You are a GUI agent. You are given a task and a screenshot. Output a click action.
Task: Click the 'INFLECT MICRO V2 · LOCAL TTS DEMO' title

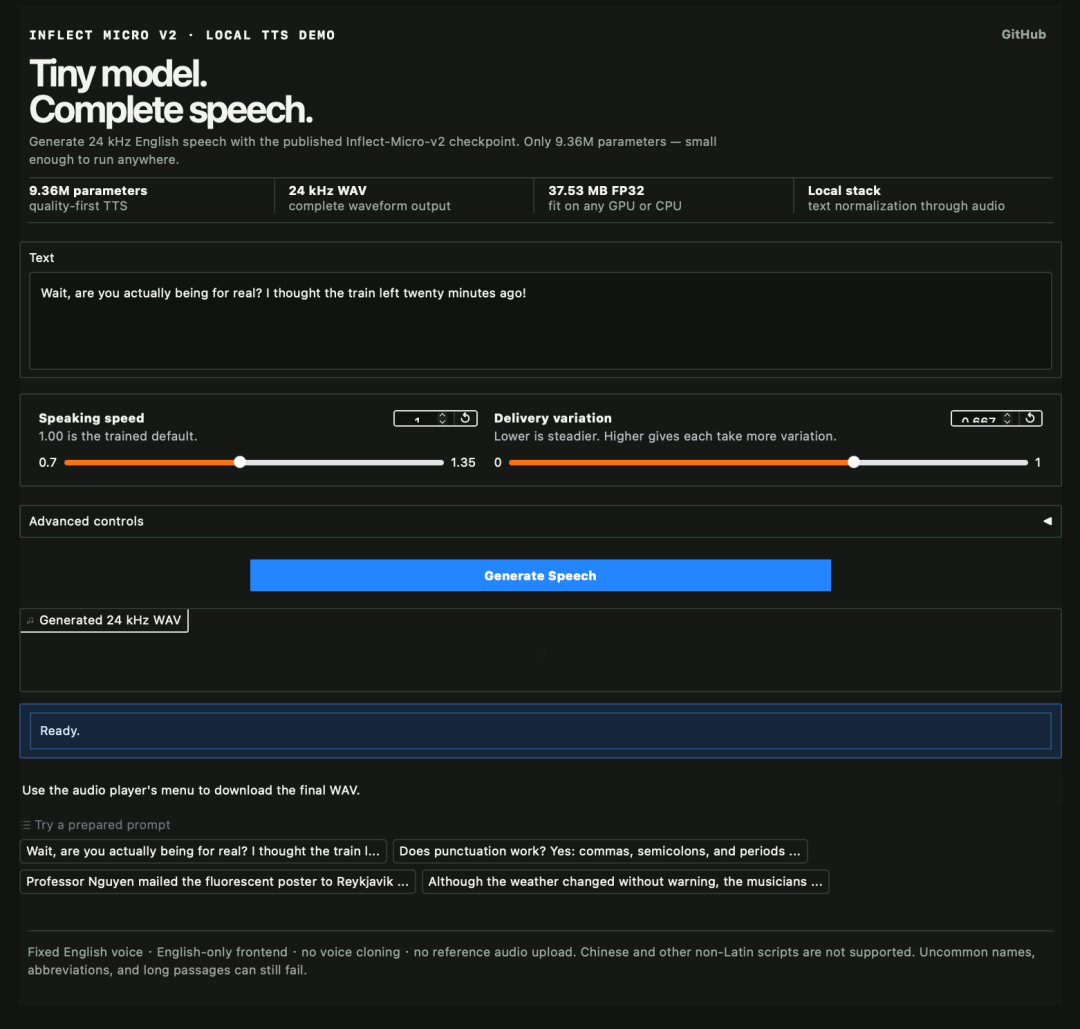click(182, 35)
